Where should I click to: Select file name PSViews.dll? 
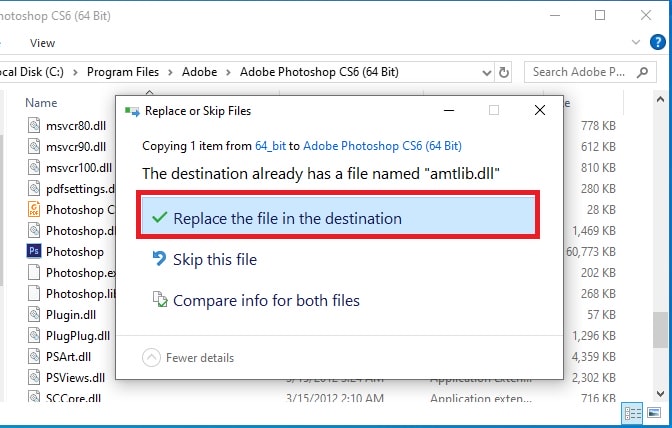click(75, 378)
